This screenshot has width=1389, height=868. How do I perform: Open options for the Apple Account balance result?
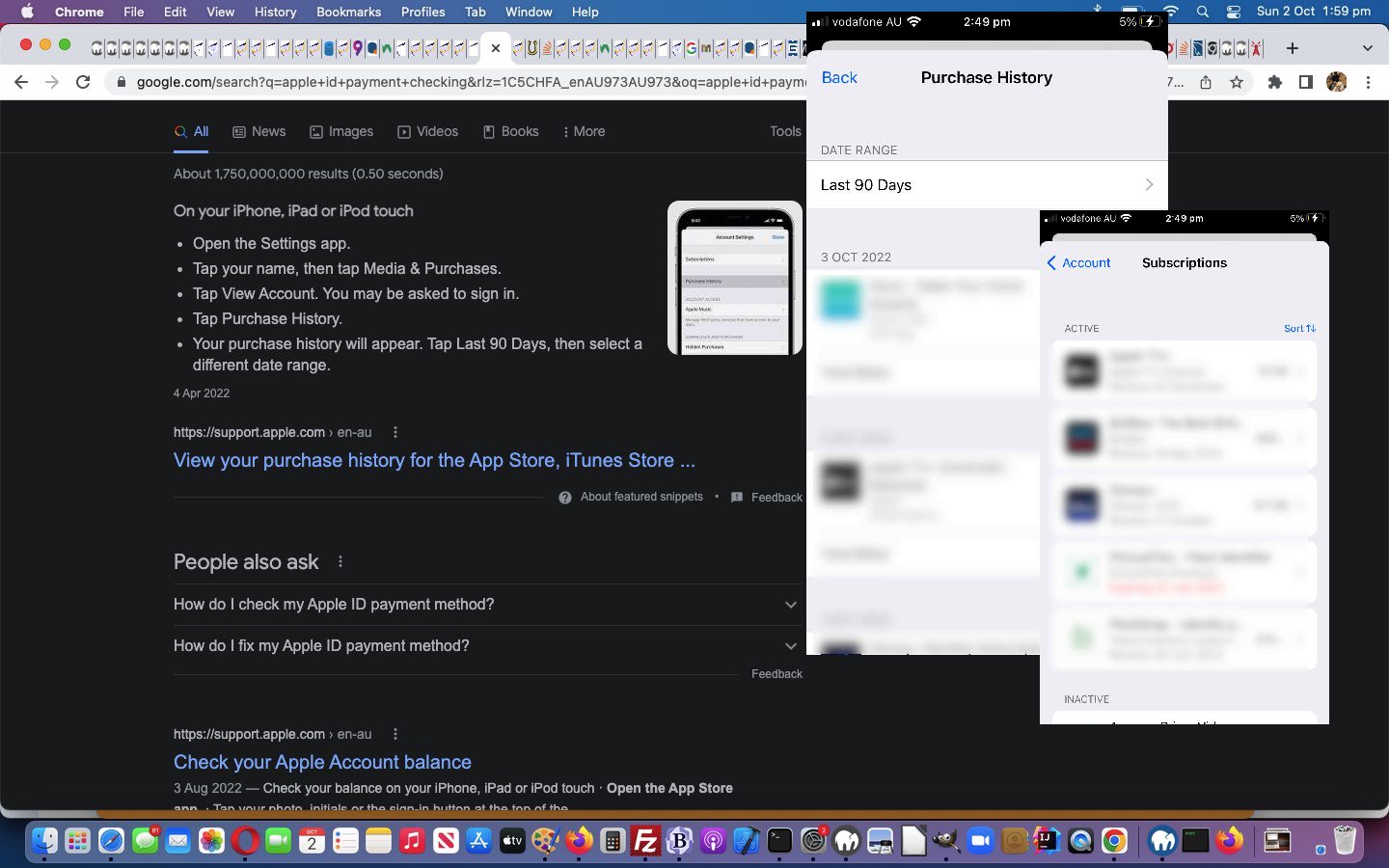click(x=395, y=734)
